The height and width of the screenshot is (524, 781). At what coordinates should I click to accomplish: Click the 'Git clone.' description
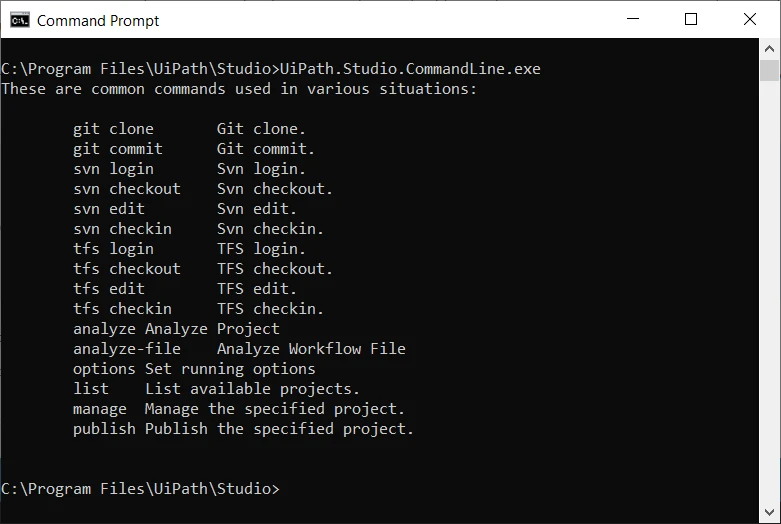[261, 129]
